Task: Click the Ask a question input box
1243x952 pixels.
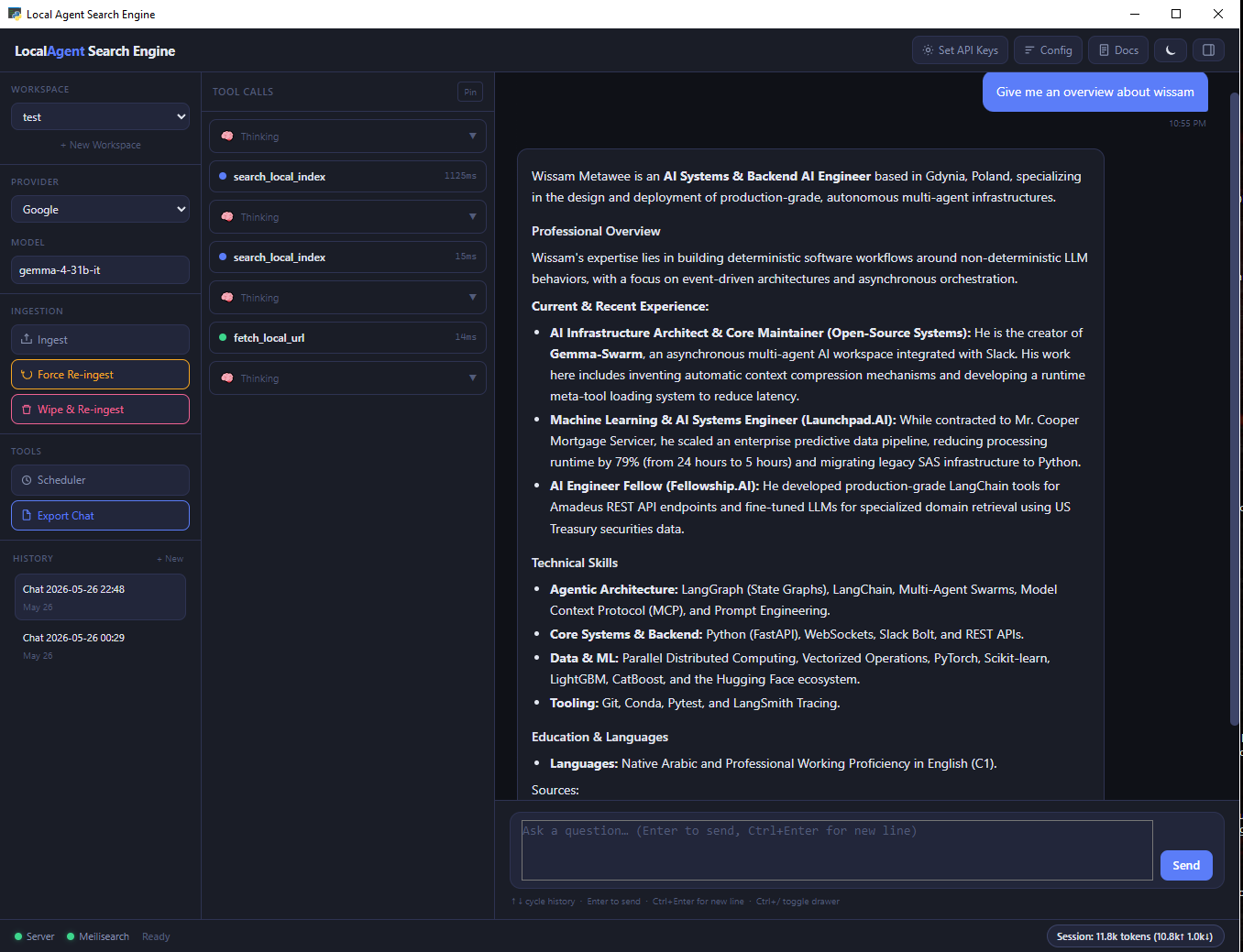Action: 837,850
